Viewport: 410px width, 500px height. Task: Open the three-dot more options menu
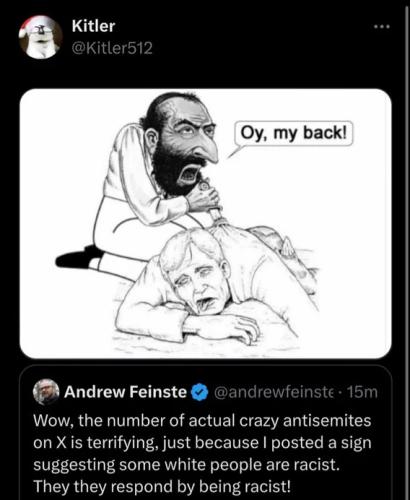tap(382, 27)
